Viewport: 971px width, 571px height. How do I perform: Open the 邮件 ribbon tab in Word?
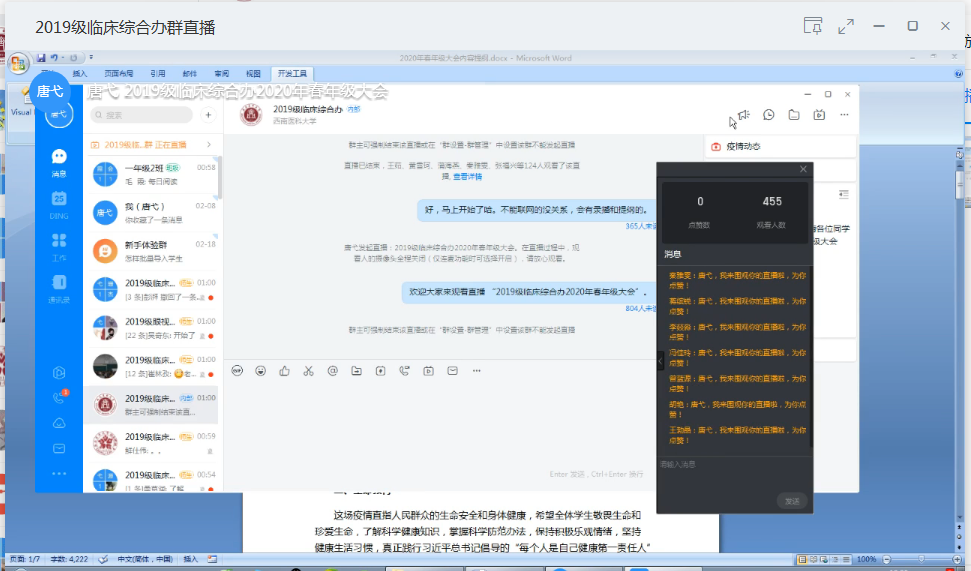pyautogui.click(x=189, y=74)
